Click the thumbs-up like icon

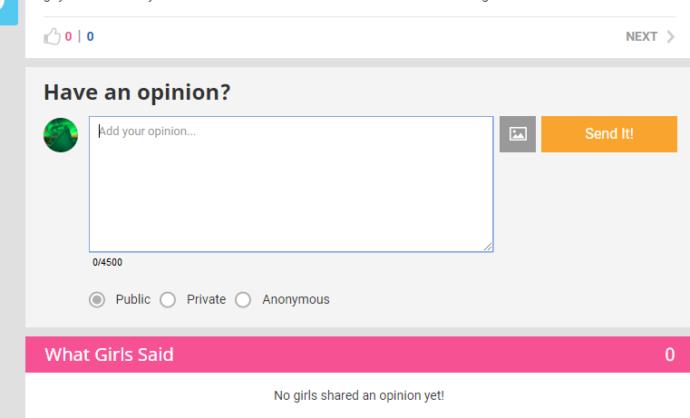[x=52, y=37]
